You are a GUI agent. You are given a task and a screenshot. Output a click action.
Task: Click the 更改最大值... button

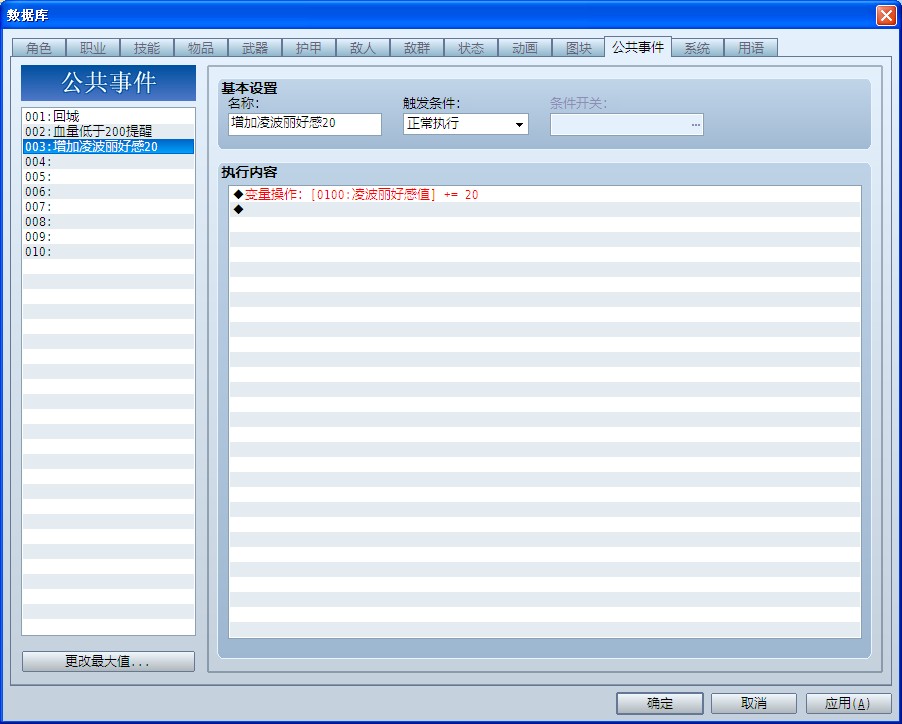click(x=108, y=661)
